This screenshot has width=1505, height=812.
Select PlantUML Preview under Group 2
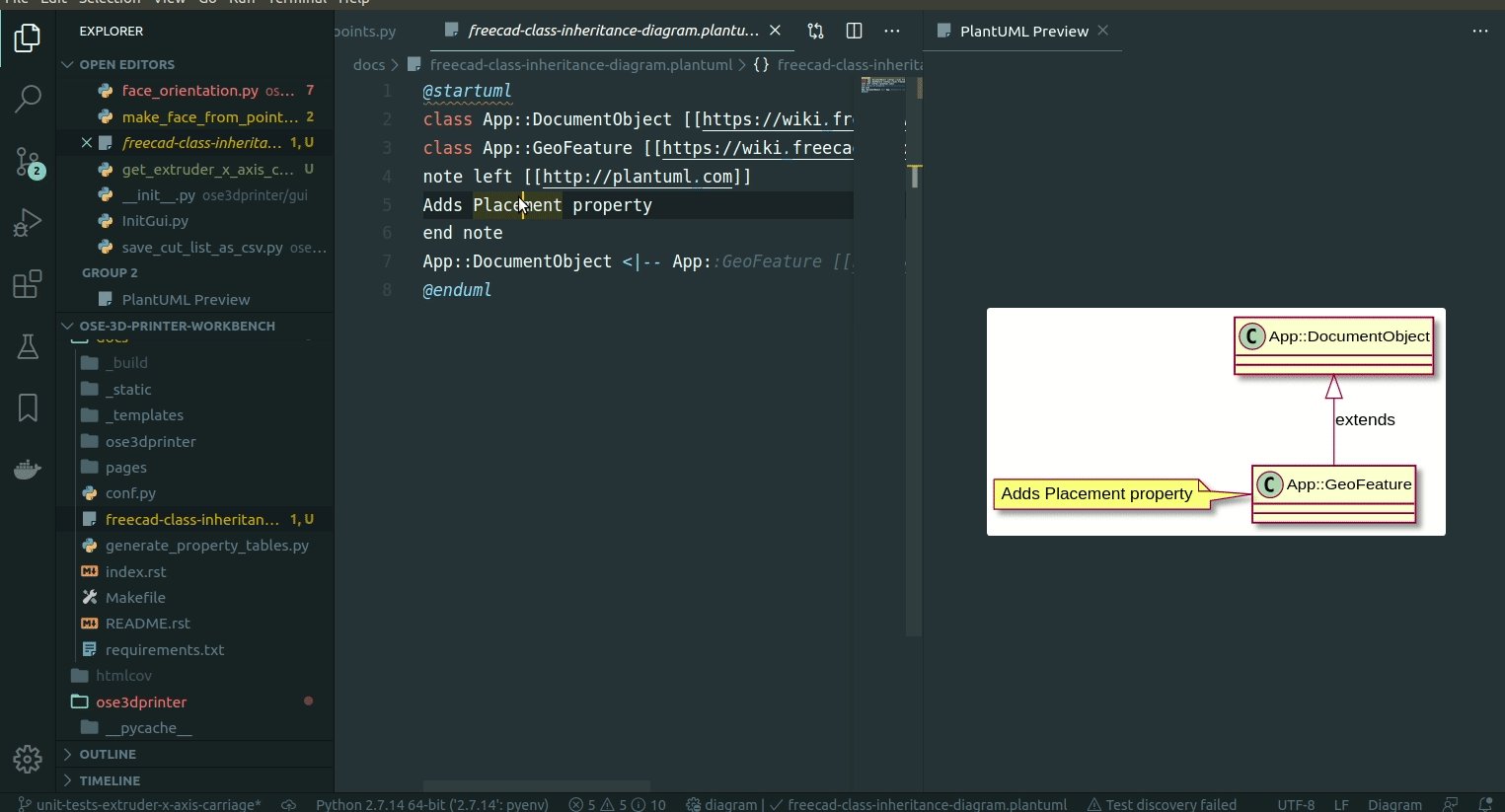click(194, 300)
